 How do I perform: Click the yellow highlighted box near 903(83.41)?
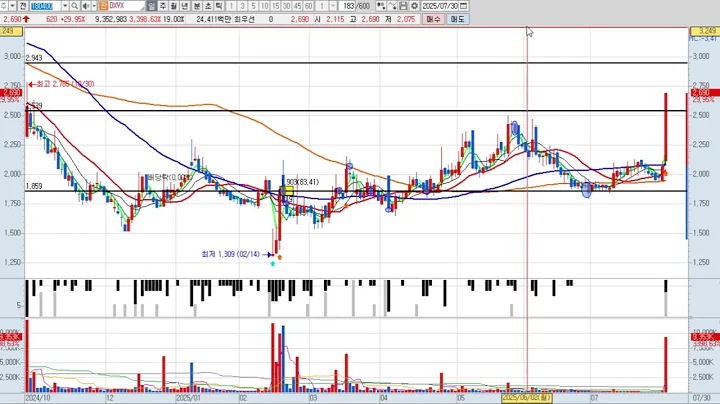[287, 191]
